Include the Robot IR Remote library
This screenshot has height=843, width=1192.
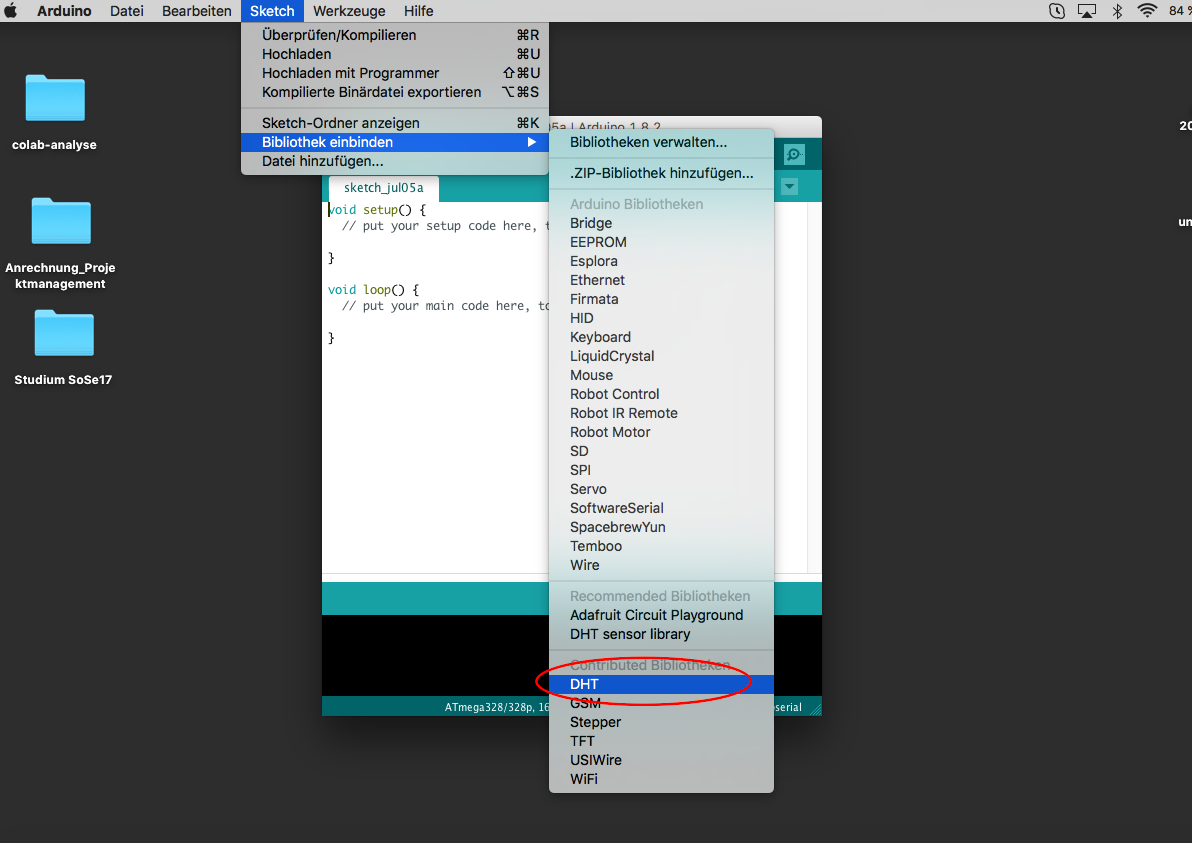(661, 414)
